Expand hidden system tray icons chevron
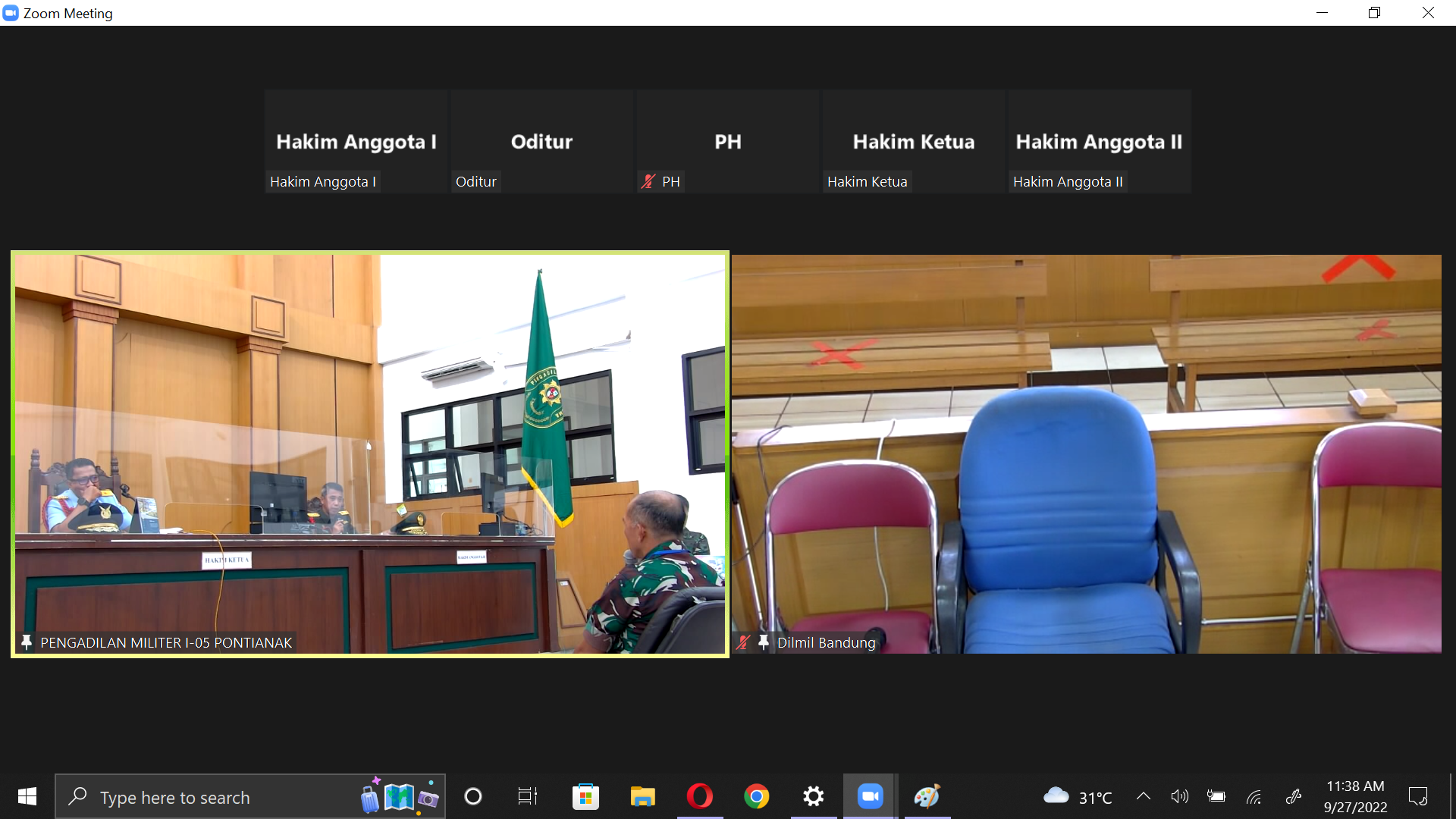Viewport: 1456px width, 819px height. point(1143,796)
